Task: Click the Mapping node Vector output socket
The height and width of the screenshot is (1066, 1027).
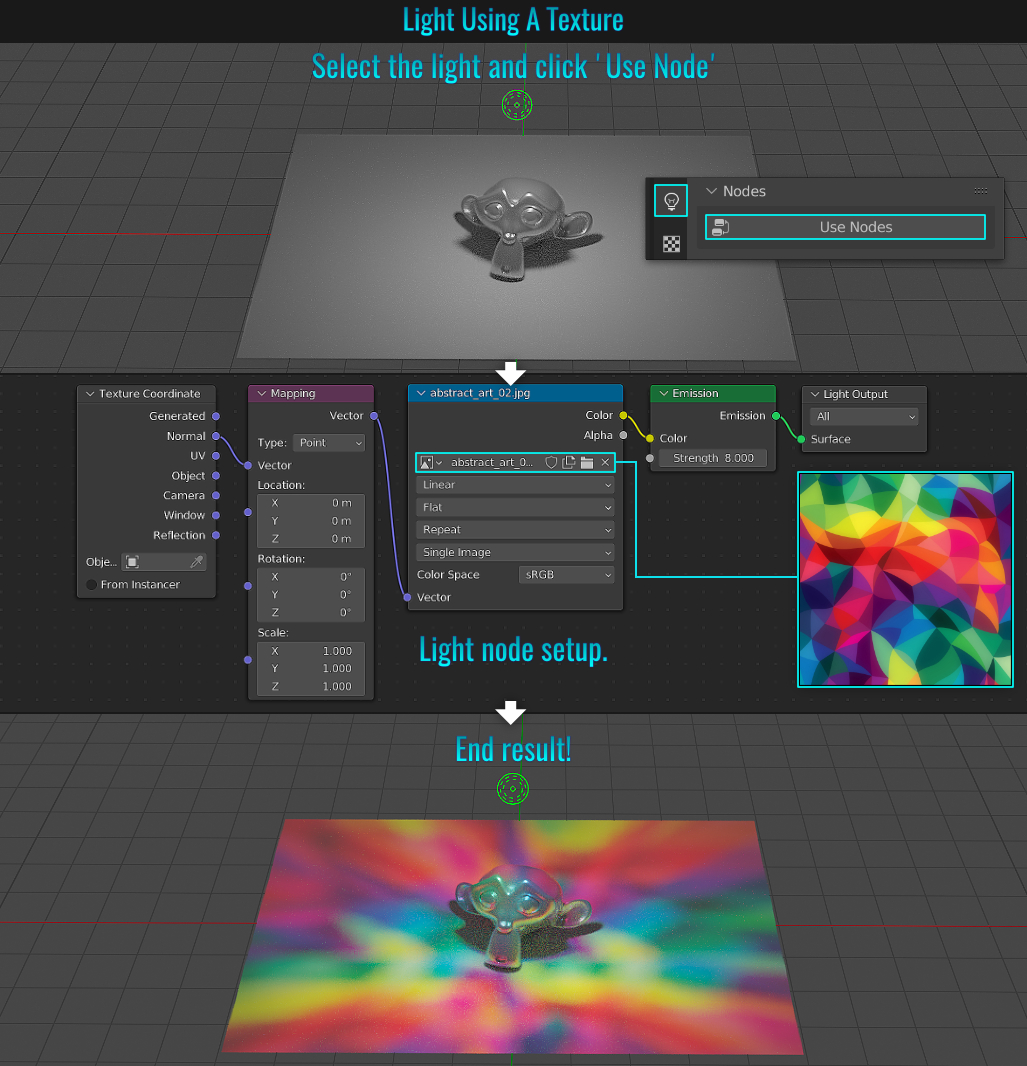Action: 374,415
